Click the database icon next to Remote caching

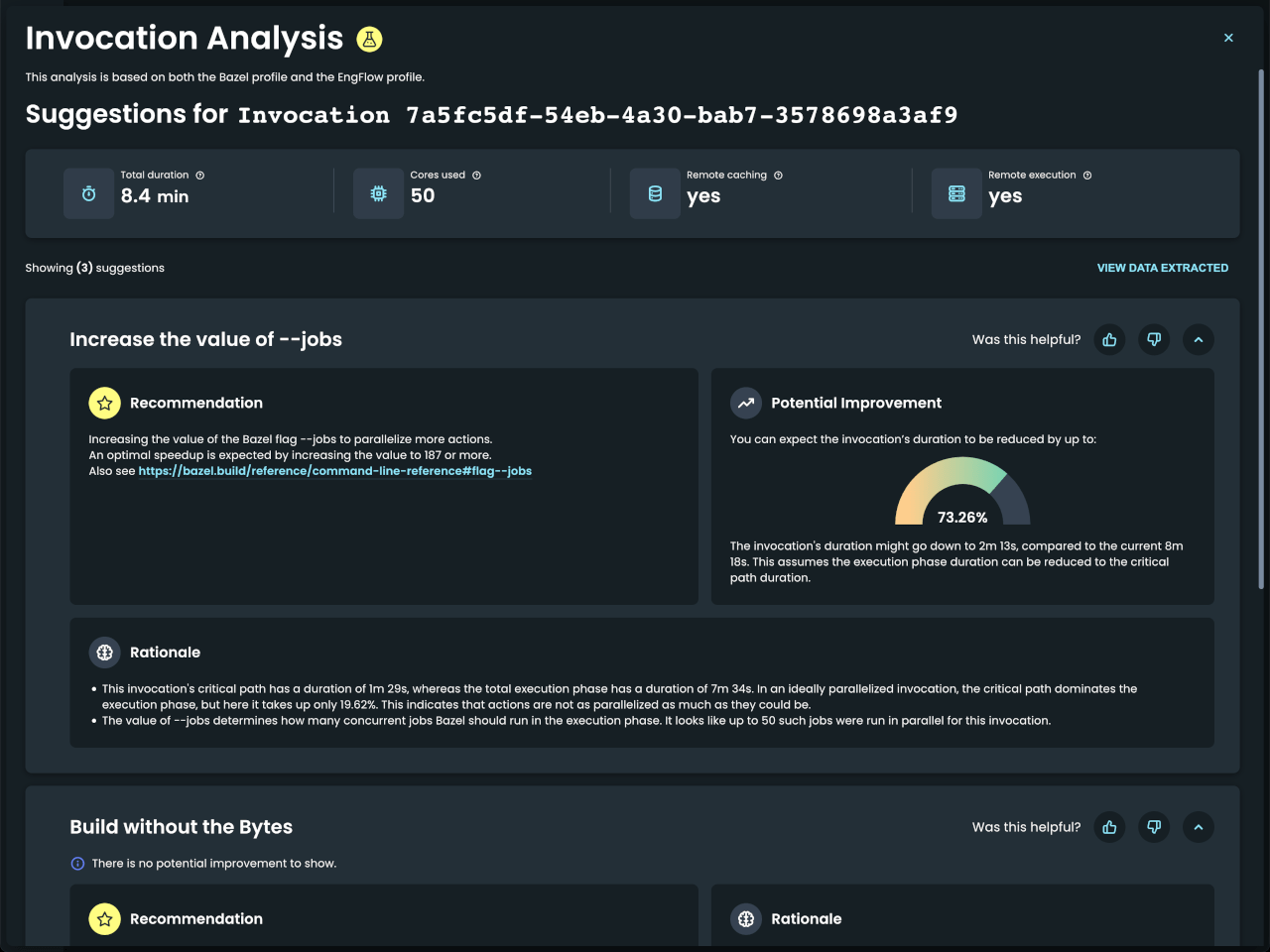655,193
